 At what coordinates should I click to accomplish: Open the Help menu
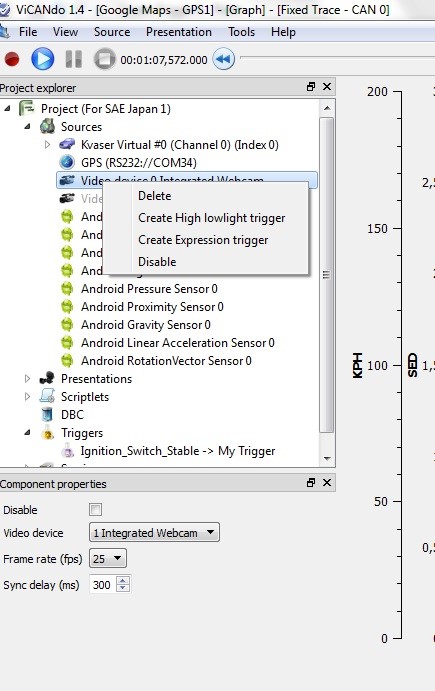[283, 32]
